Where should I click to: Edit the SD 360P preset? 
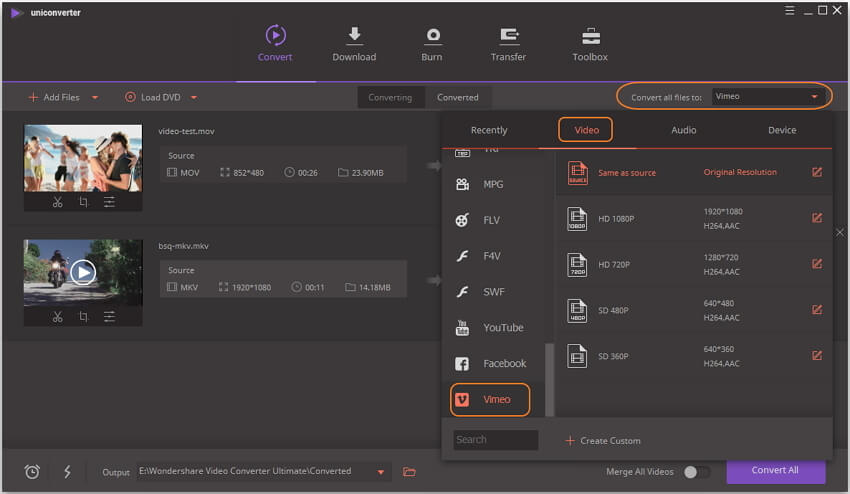click(817, 356)
